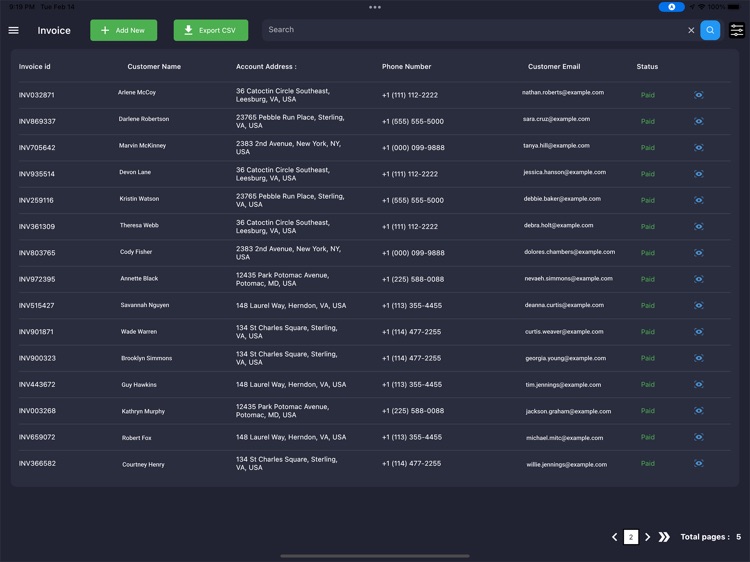Select customer name Wade Warren

[139, 331]
